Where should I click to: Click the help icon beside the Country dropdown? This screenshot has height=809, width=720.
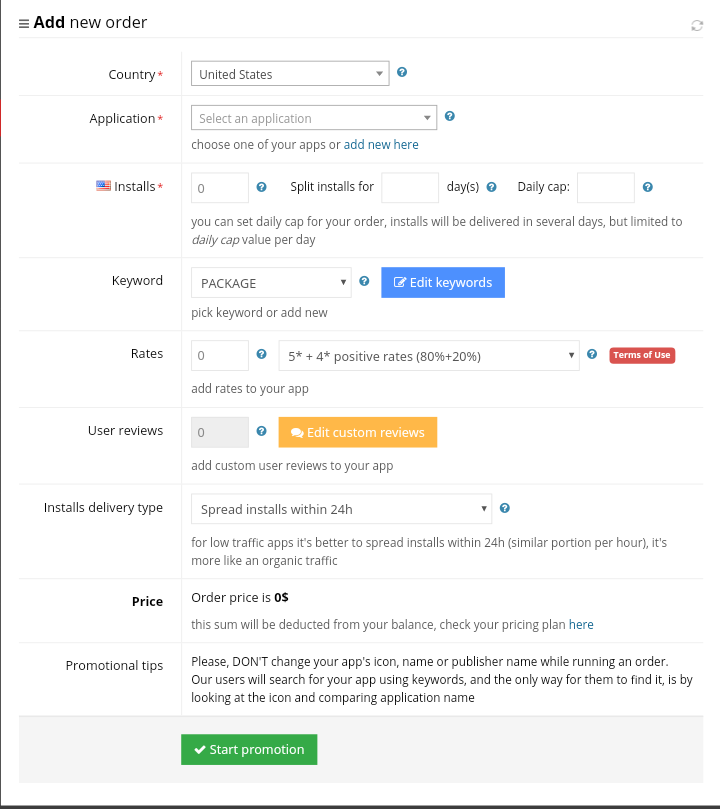(402, 72)
